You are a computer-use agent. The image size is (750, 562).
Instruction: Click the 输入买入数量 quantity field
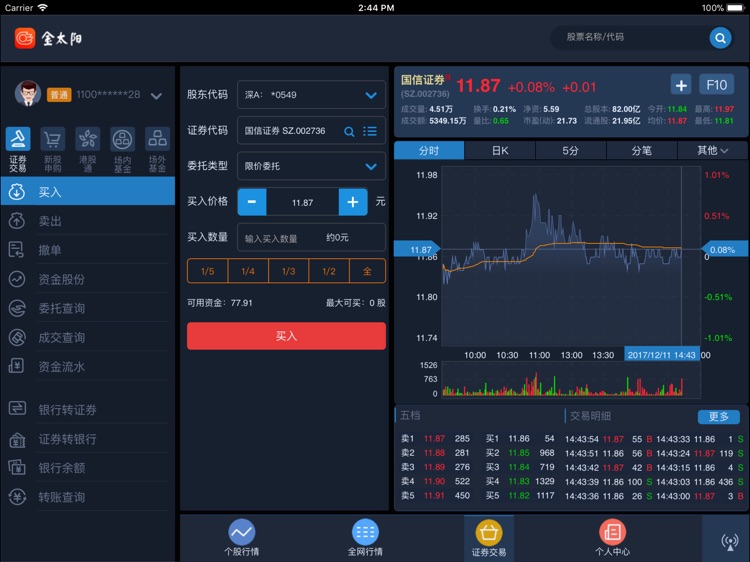point(311,237)
